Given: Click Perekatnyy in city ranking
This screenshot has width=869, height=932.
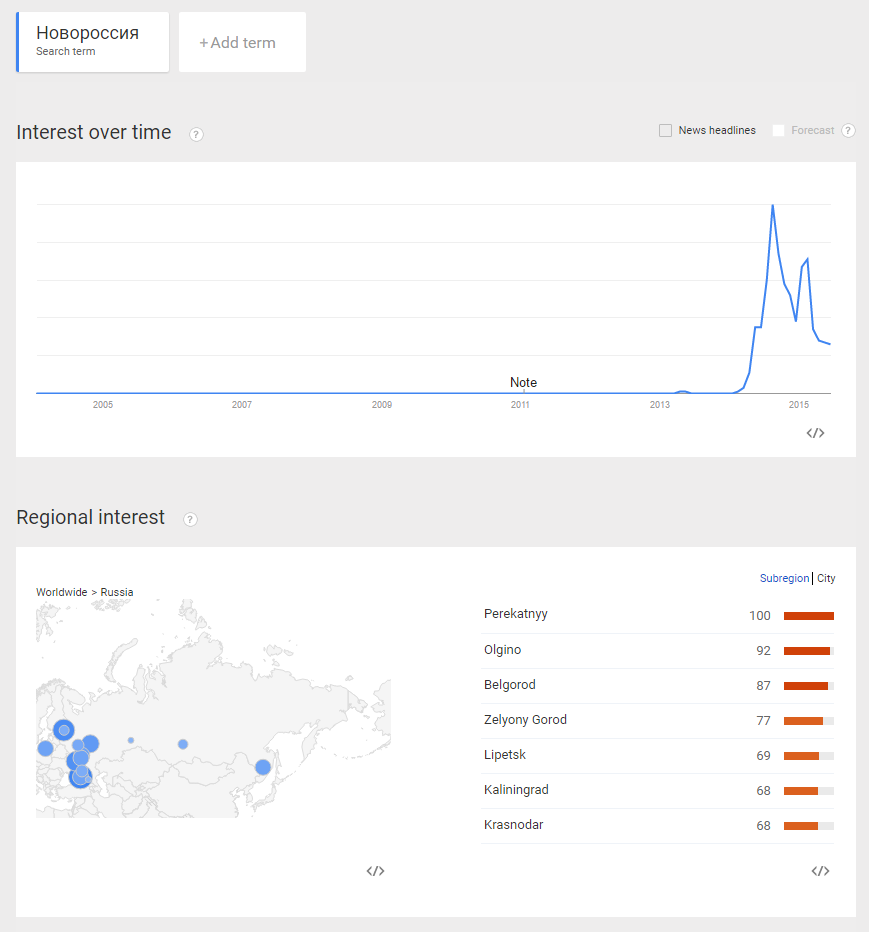Looking at the screenshot, I should click(x=515, y=614).
